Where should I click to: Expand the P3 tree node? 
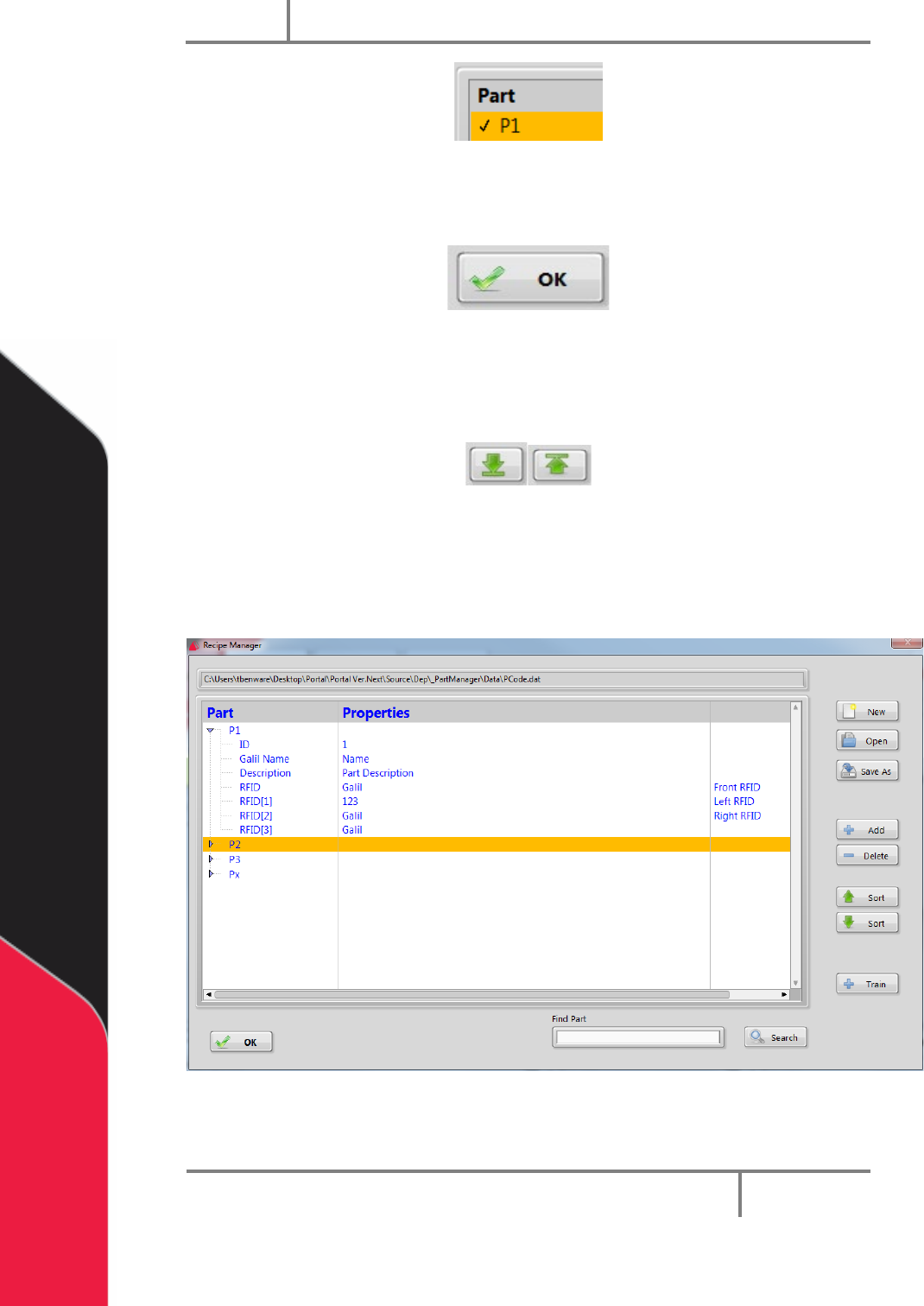[x=210, y=859]
